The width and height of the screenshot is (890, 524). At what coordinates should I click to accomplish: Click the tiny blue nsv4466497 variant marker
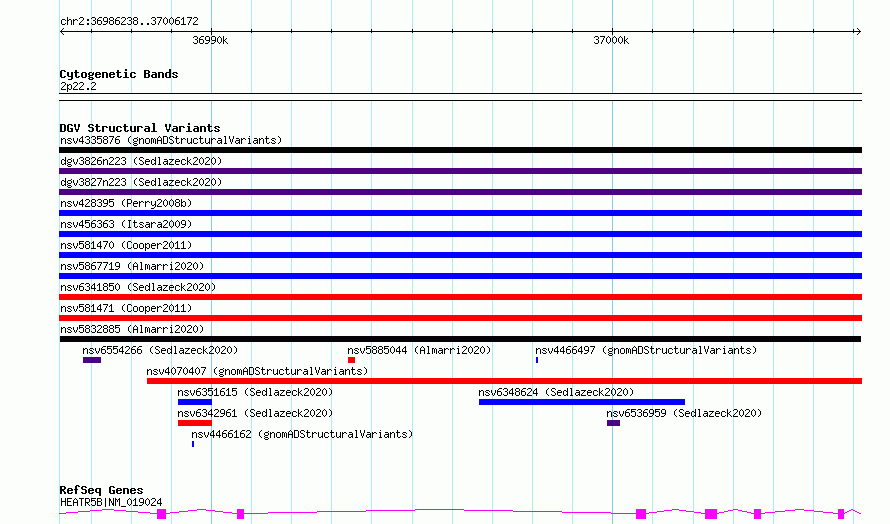(537, 360)
